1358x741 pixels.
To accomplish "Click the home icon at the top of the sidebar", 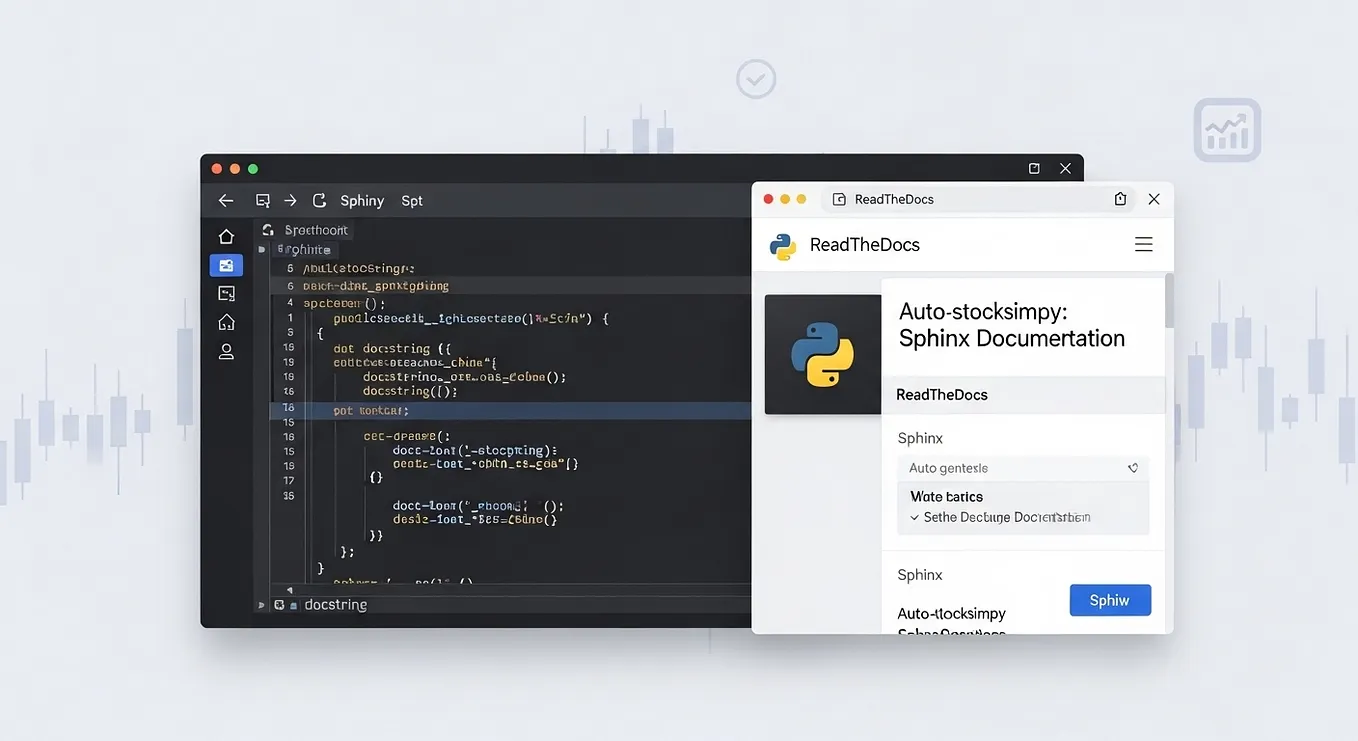I will (x=226, y=235).
